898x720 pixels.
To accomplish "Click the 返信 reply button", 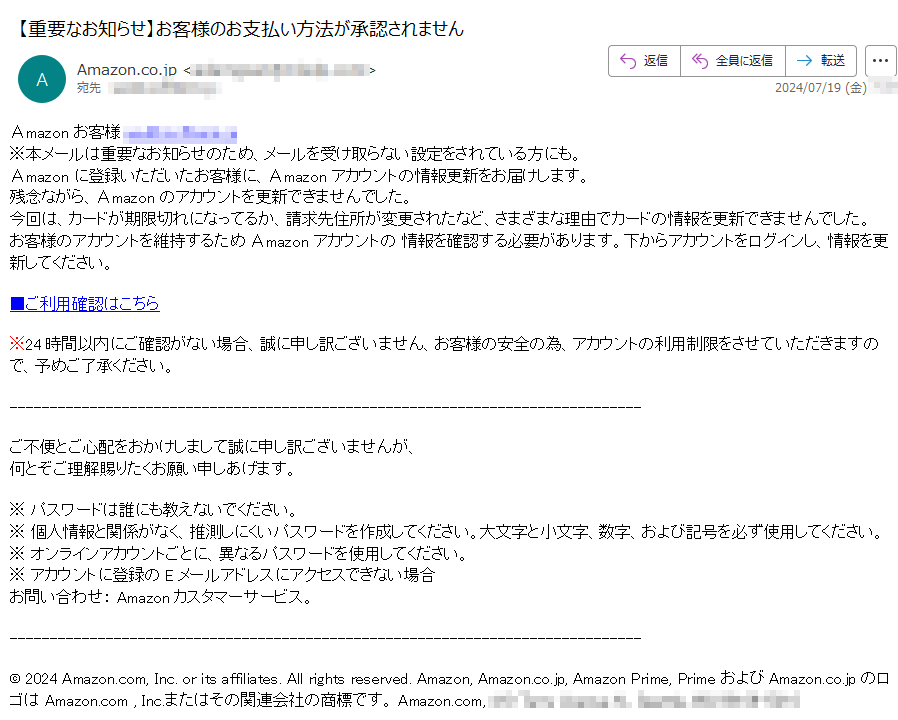I will (x=644, y=61).
